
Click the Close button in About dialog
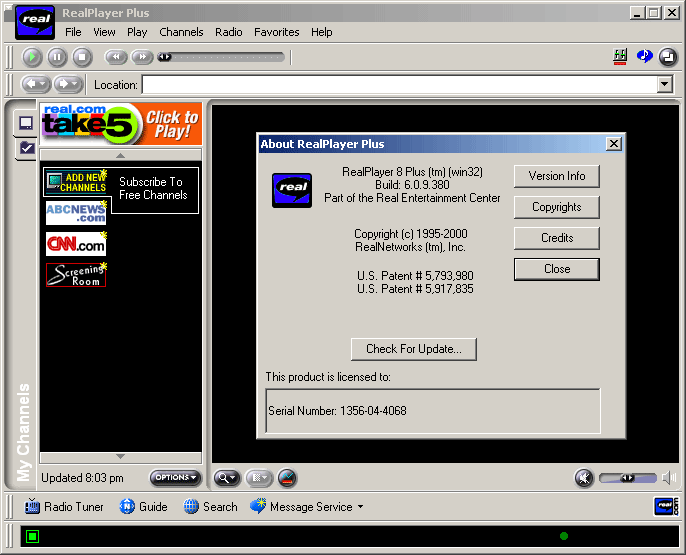point(556,269)
